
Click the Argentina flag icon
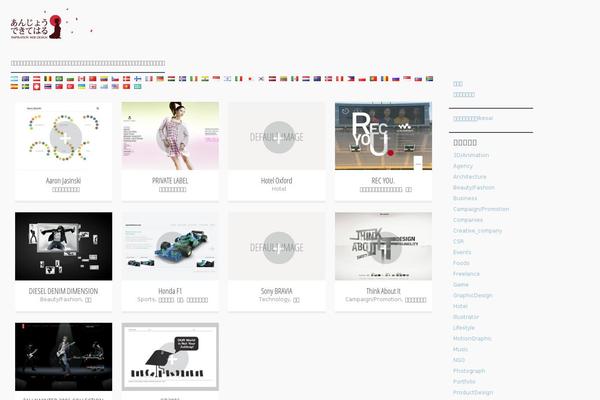tap(14, 79)
